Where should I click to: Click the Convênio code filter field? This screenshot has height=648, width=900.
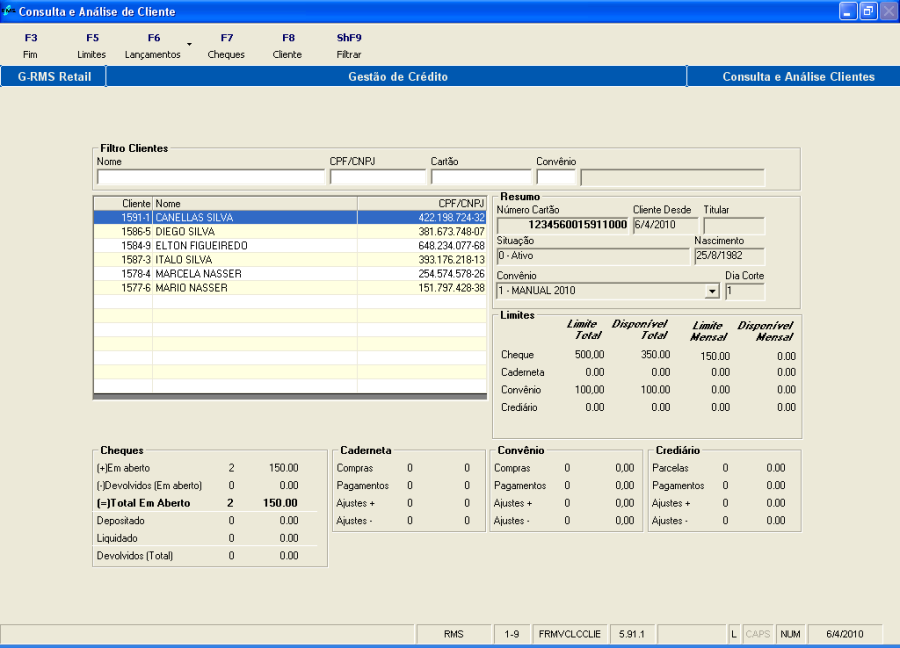coord(556,177)
